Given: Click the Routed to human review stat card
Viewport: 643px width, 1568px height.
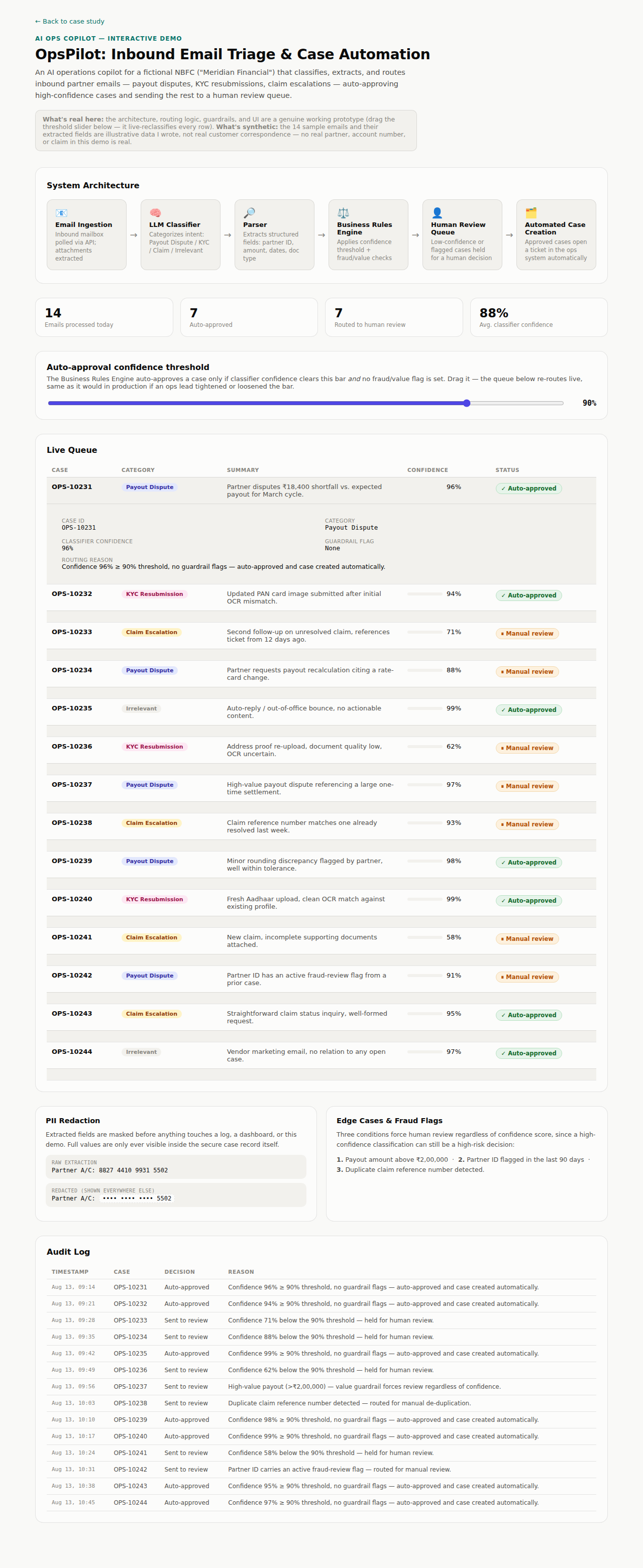Looking at the screenshot, I should click(394, 317).
